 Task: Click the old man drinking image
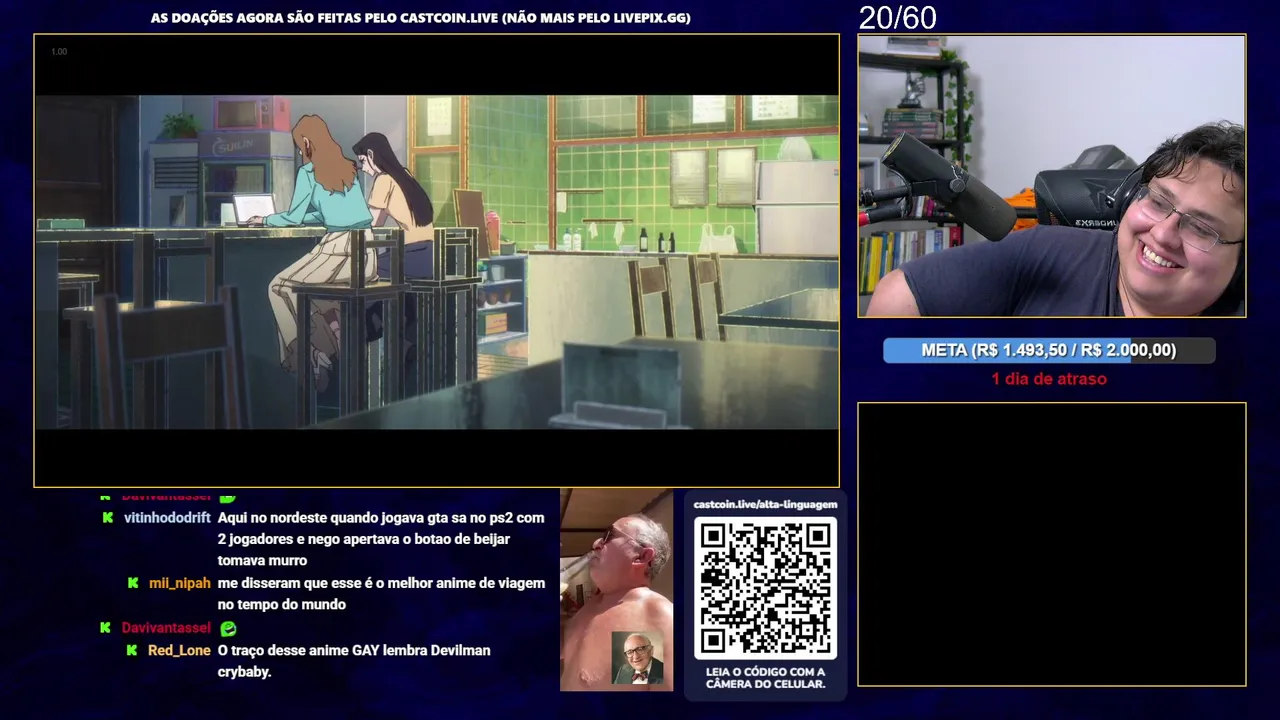coord(616,590)
